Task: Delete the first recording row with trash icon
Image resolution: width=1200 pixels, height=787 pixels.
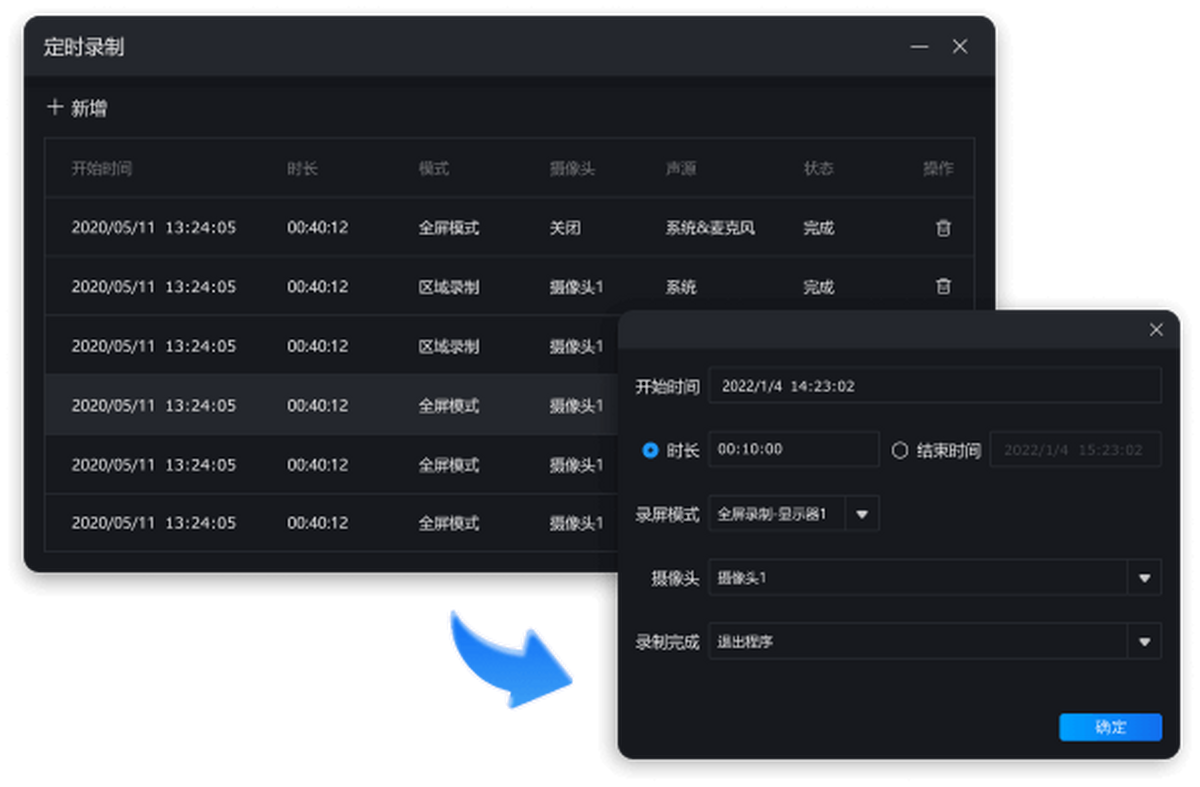Action: [x=942, y=228]
